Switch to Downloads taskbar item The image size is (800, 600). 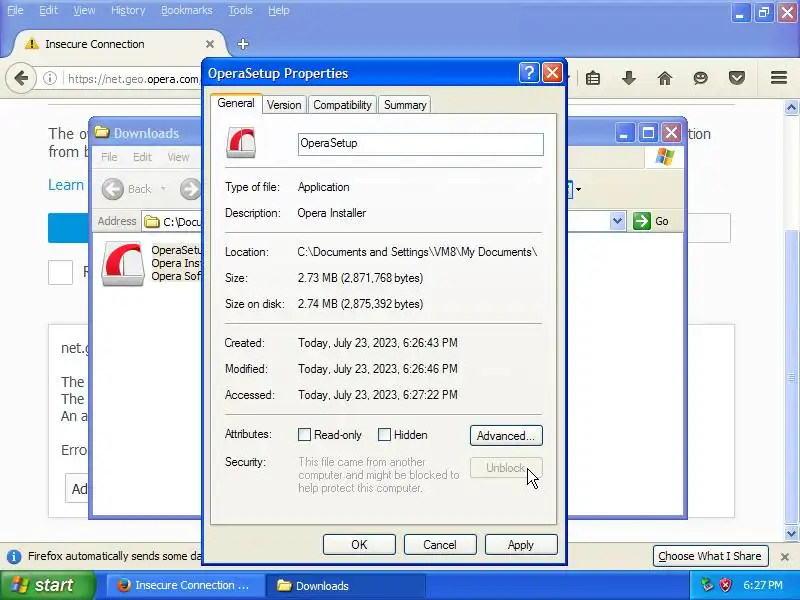pyautogui.click(x=346, y=586)
